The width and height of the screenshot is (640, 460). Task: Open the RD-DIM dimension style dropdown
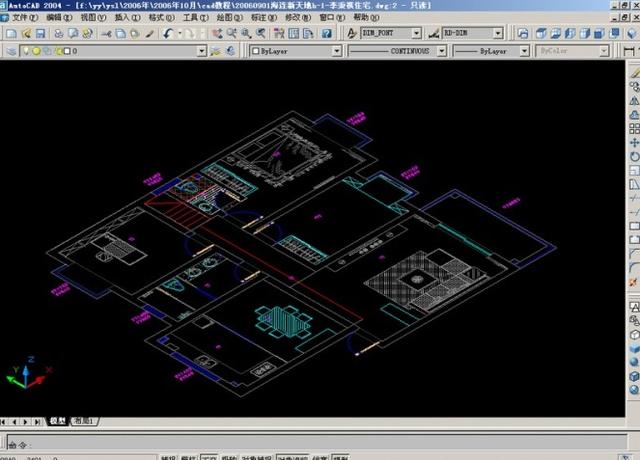click(498, 33)
